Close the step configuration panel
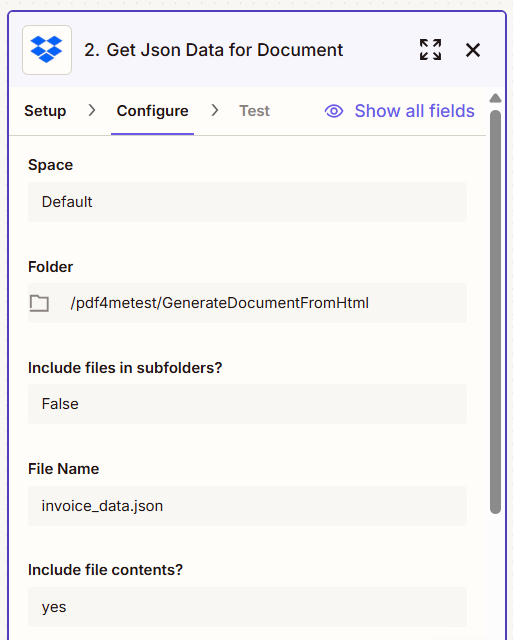 [473, 50]
